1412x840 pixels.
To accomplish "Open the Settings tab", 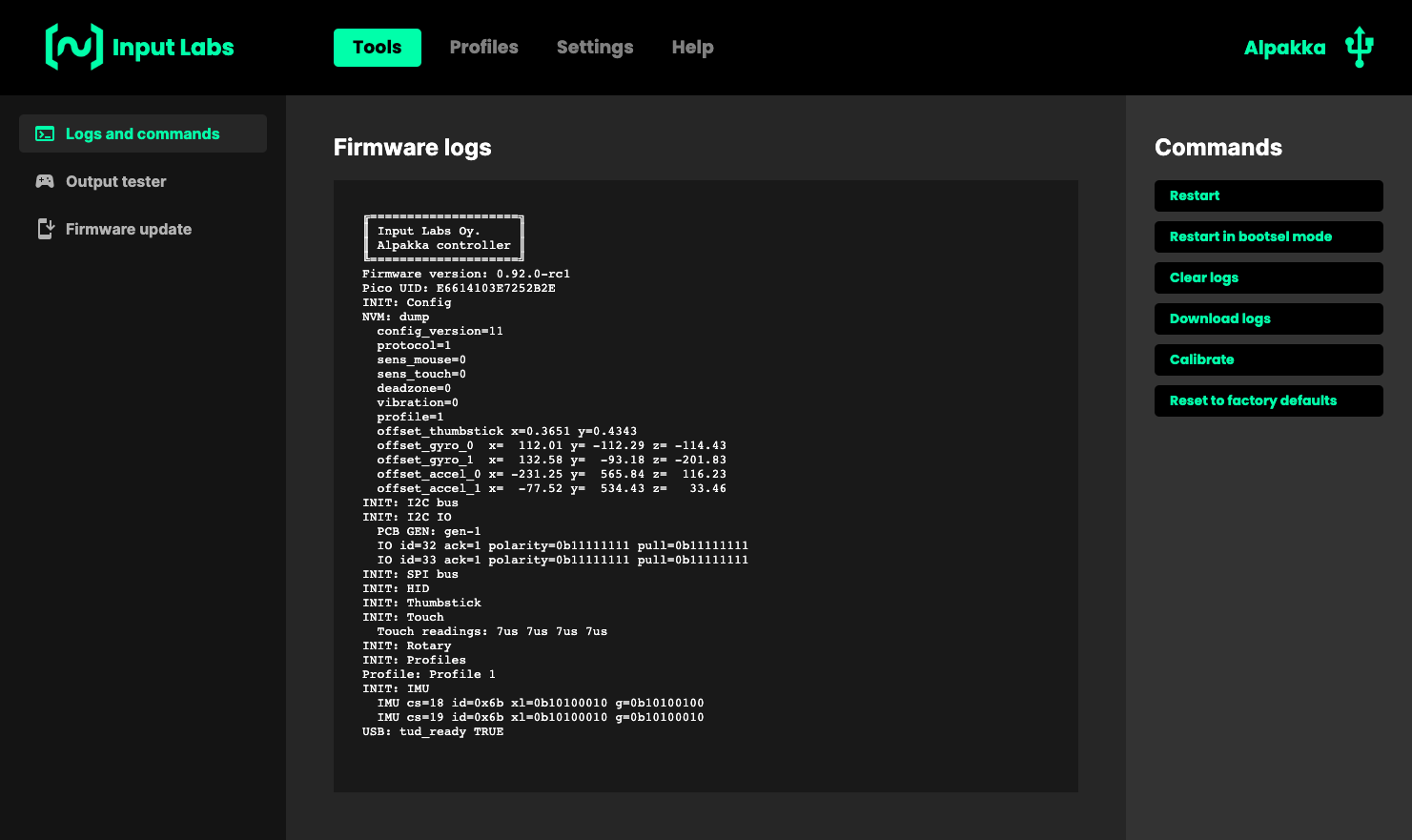I will point(594,48).
